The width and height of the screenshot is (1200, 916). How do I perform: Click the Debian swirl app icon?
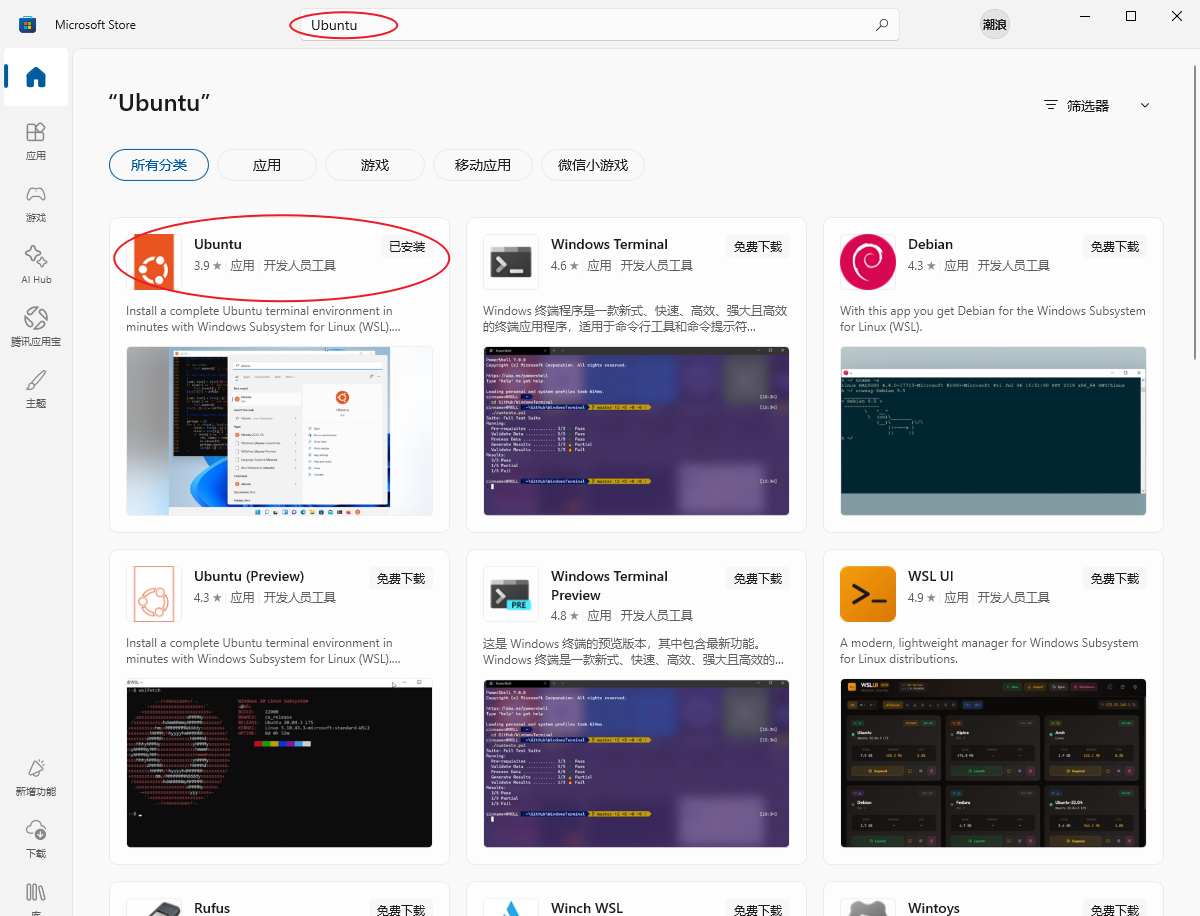click(x=868, y=262)
